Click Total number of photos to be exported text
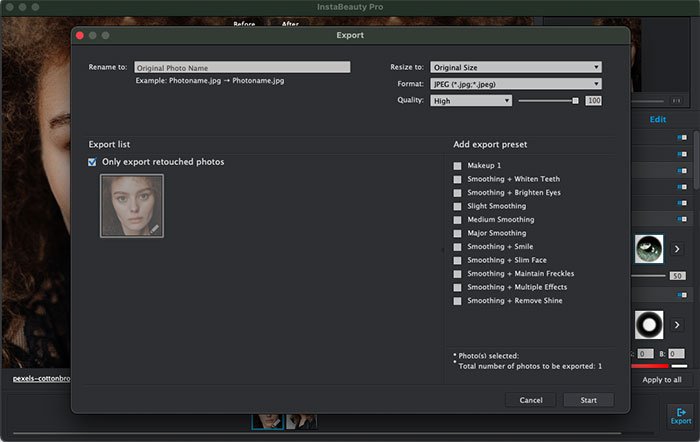The image size is (700, 442). point(530,366)
